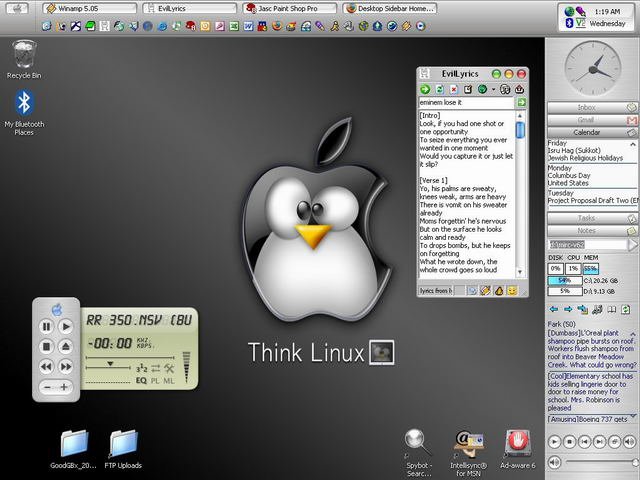Toggle Winamp's EQ window
Screen dimensions: 640x480
tap(141, 380)
